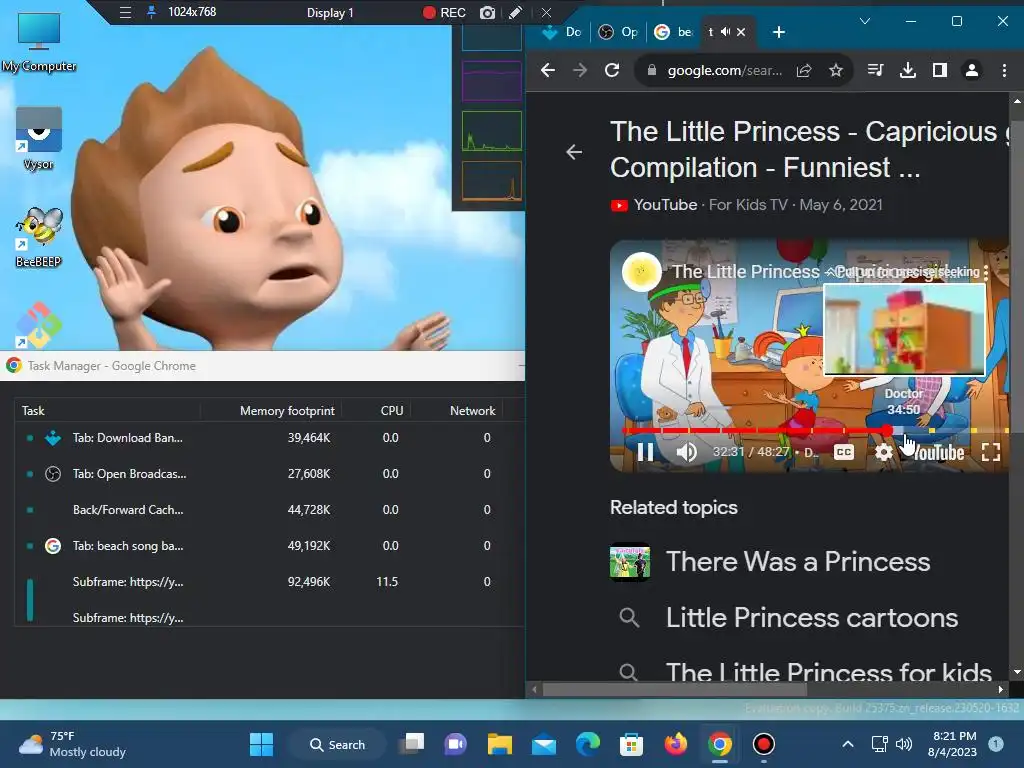
Task: Select the Back/Forward Cach... task row
Action: (269, 509)
